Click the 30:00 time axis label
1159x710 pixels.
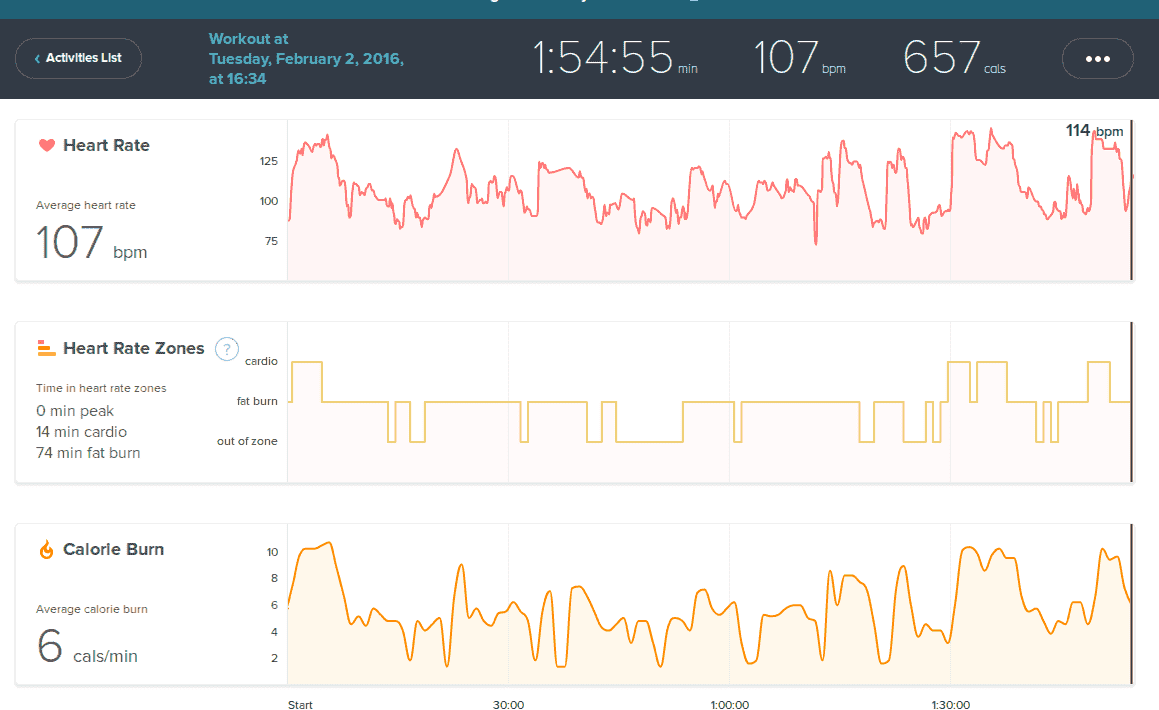[x=508, y=704]
